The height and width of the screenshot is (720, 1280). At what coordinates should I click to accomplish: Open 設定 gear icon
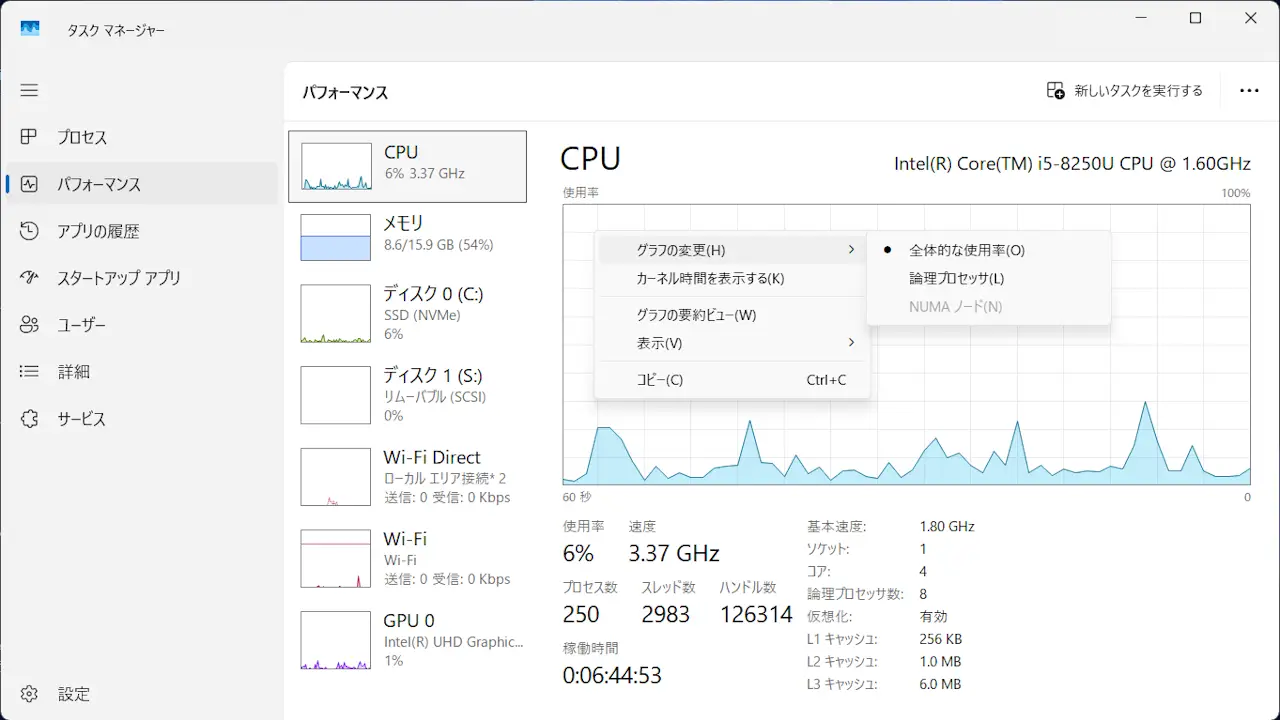pos(29,694)
